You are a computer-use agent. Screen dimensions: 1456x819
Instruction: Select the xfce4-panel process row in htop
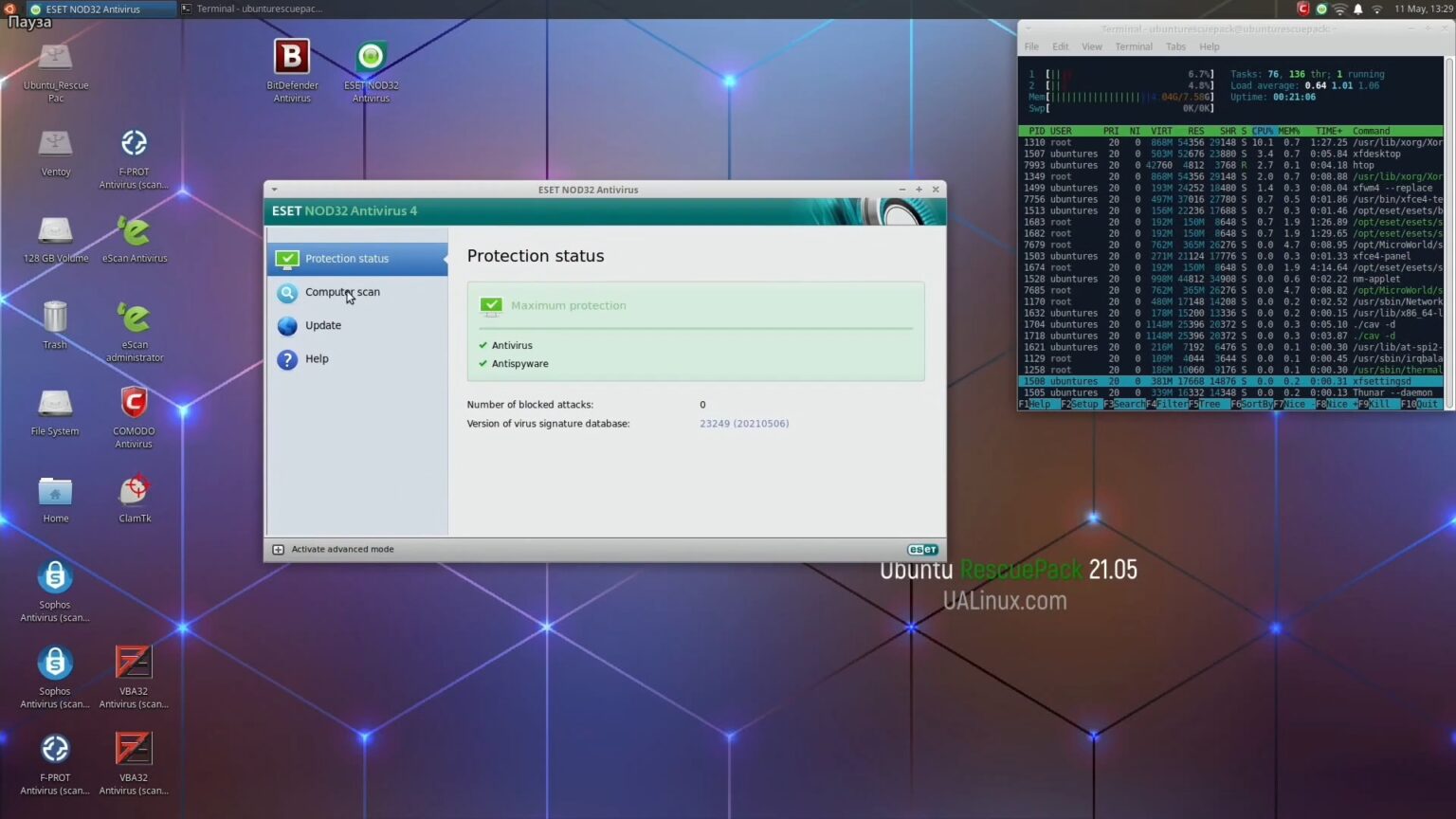1230,256
